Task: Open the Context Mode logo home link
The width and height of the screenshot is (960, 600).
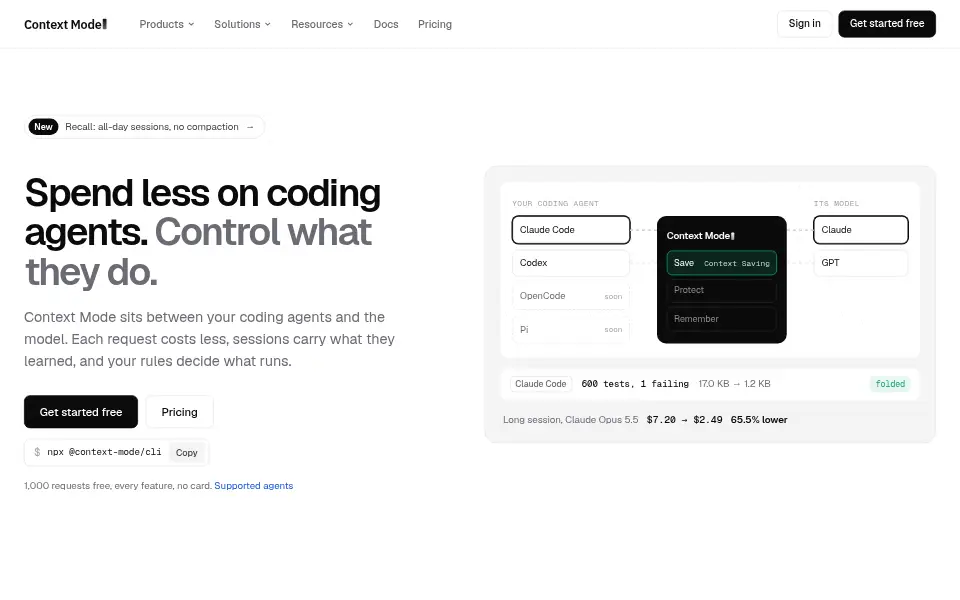Action: 66,24
